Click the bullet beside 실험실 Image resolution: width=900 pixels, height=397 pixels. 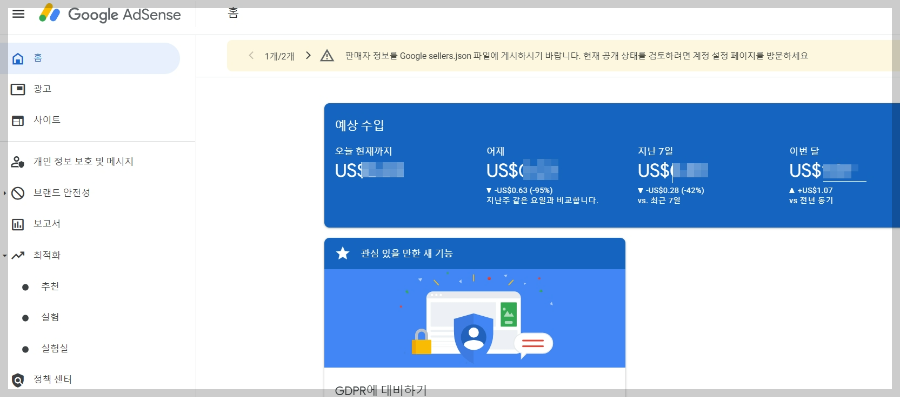pyautogui.click(x=25, y=349)
